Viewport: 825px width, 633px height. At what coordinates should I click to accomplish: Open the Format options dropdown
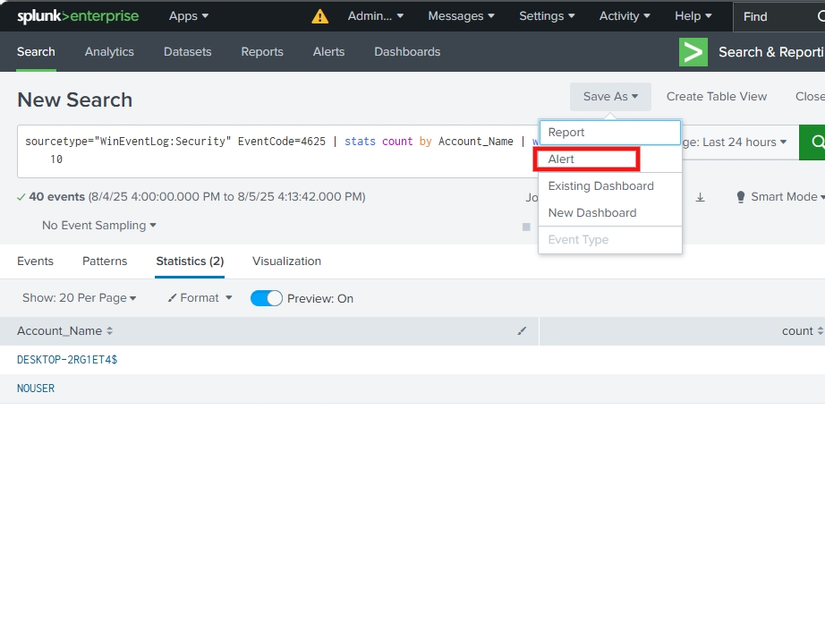point(200,298)
